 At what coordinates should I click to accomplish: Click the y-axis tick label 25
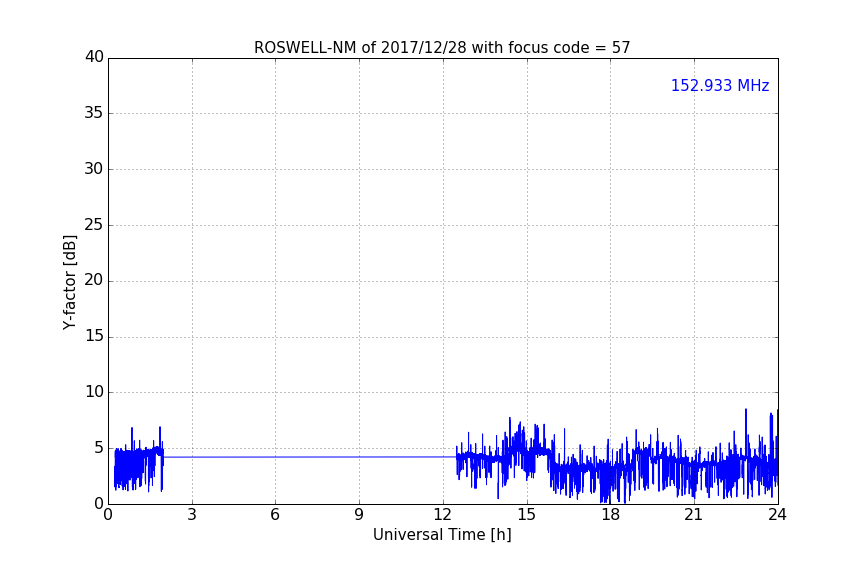point(94,225)
